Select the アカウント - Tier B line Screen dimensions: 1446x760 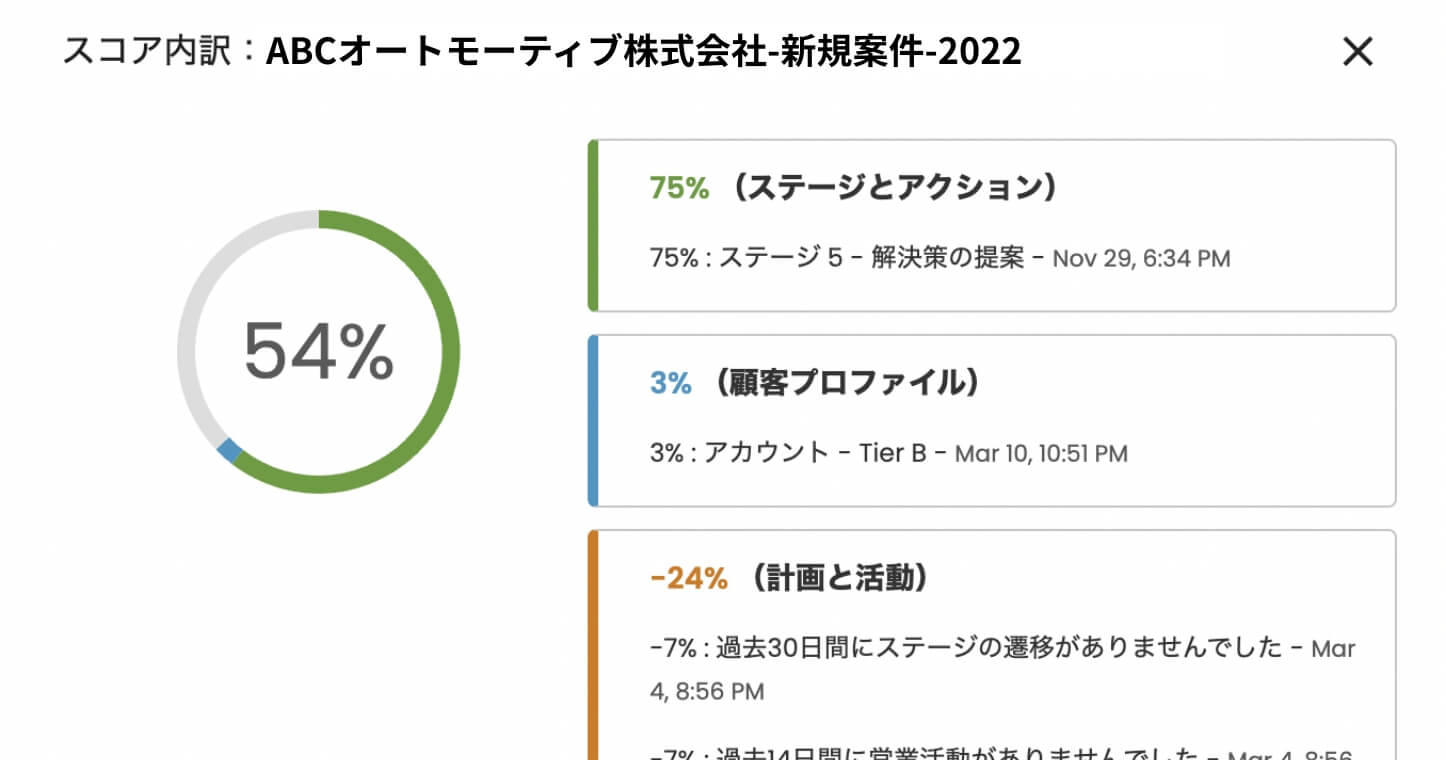(820, 453)
